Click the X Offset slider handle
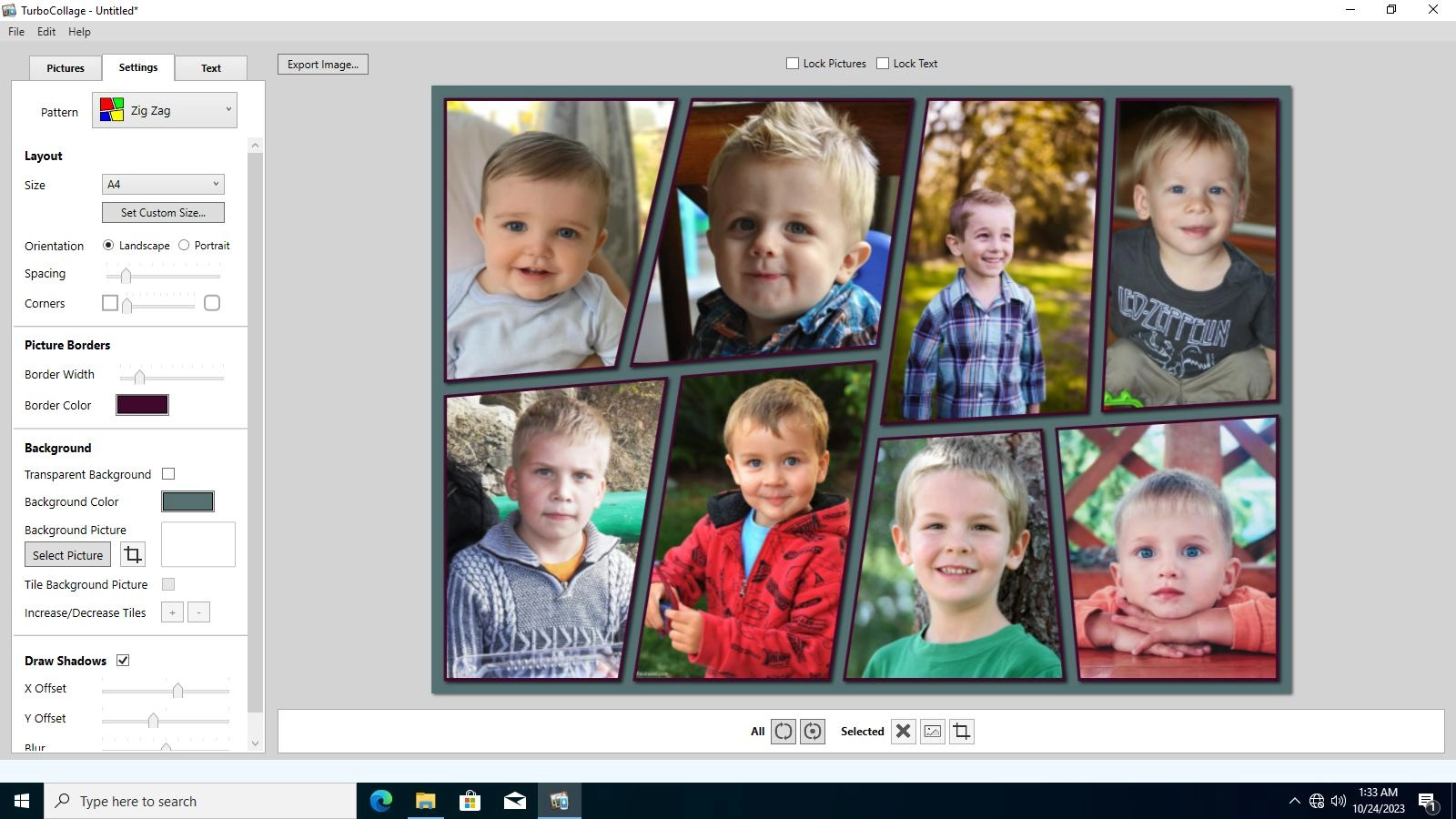This screenshot has width=1456, height=819. [x=177, y=691]
